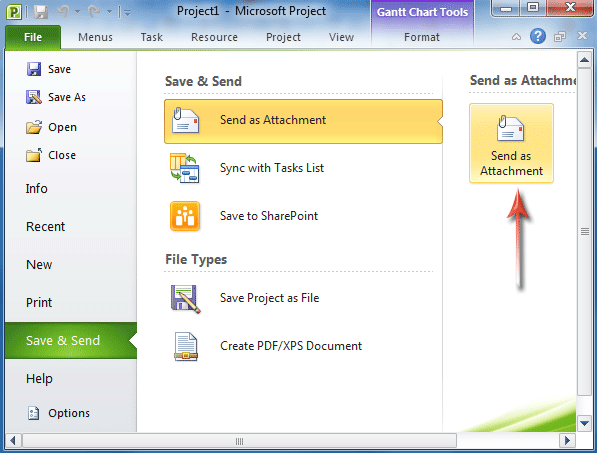Select Send as Attachment in Save & Send list
The width and height of the screenshot is (597, 453).
coord(303,121)
